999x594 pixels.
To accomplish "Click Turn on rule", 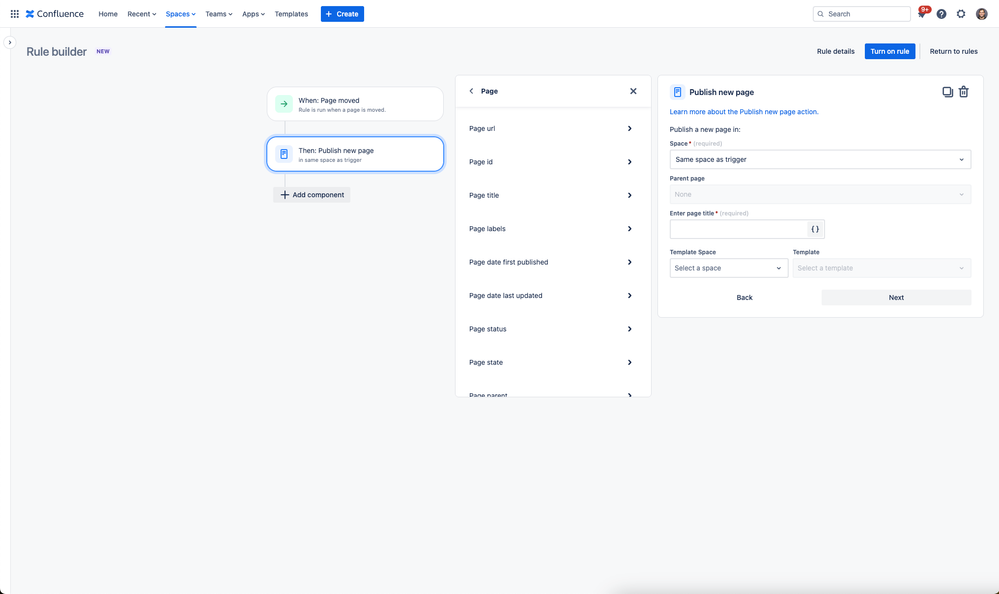I will click(889, 52).
